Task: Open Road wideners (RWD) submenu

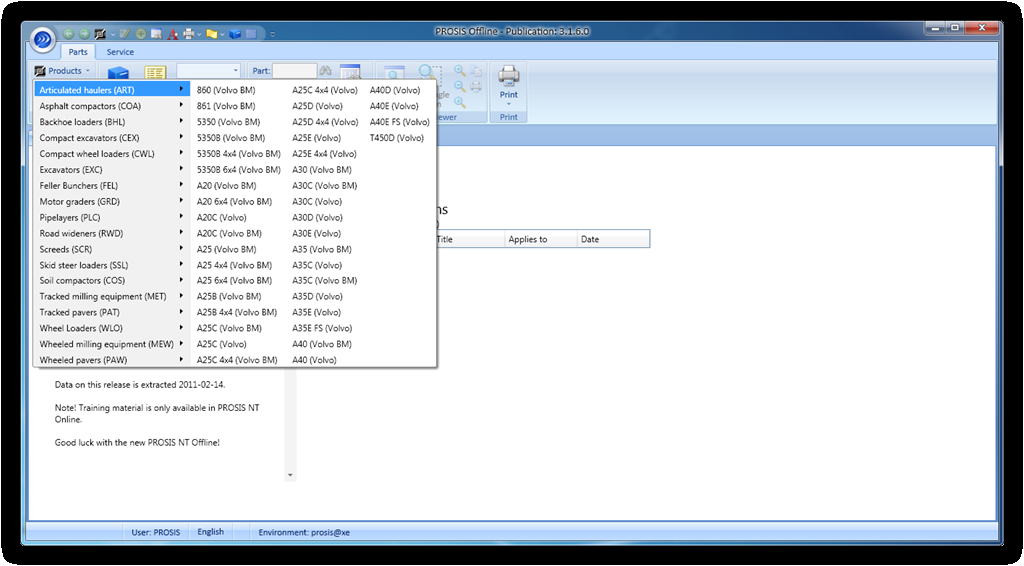Action: coord(112,233)
